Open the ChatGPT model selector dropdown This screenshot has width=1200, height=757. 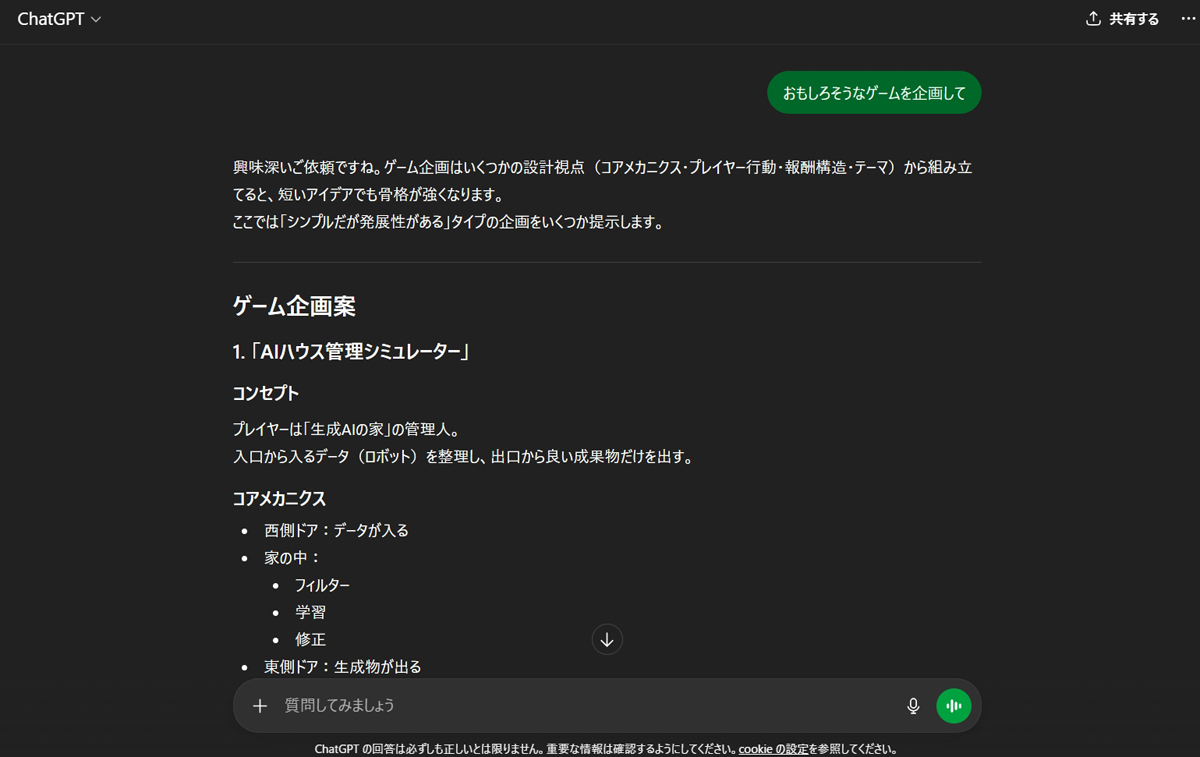pos(59,19)
